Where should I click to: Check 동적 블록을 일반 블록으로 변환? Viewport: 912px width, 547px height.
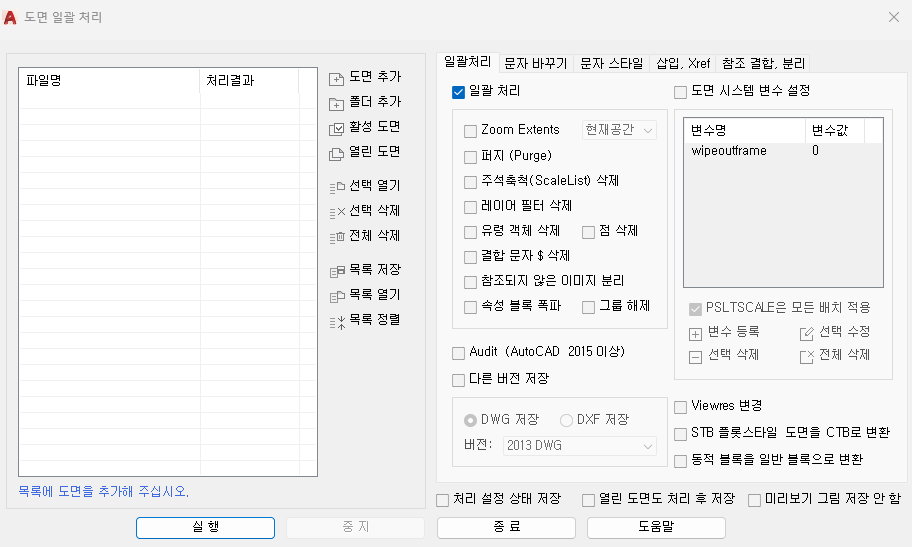680,461
